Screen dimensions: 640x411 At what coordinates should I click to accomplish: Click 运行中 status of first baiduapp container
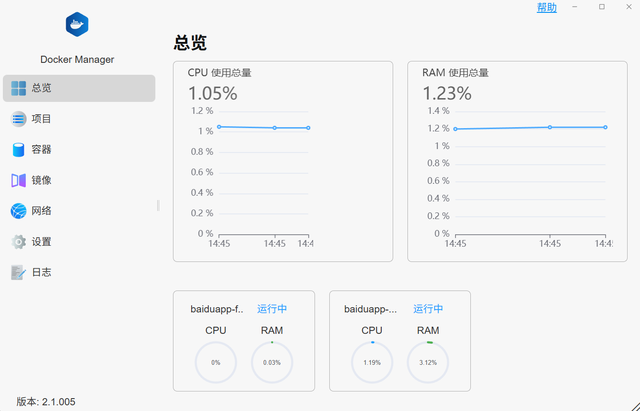(272, 309)
